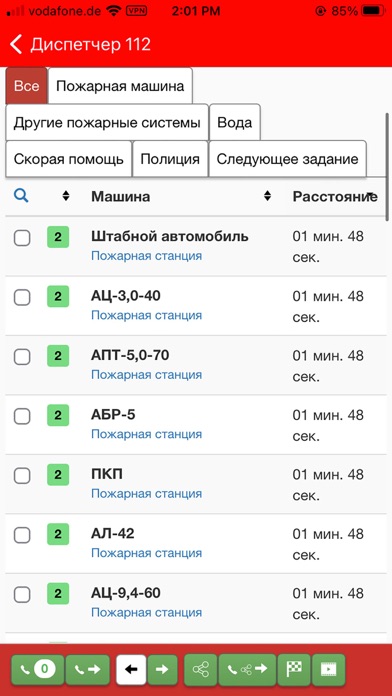This screenshot has width=392, height=696.
Task: Tap the share network icon button
Action: pos(201,669)
